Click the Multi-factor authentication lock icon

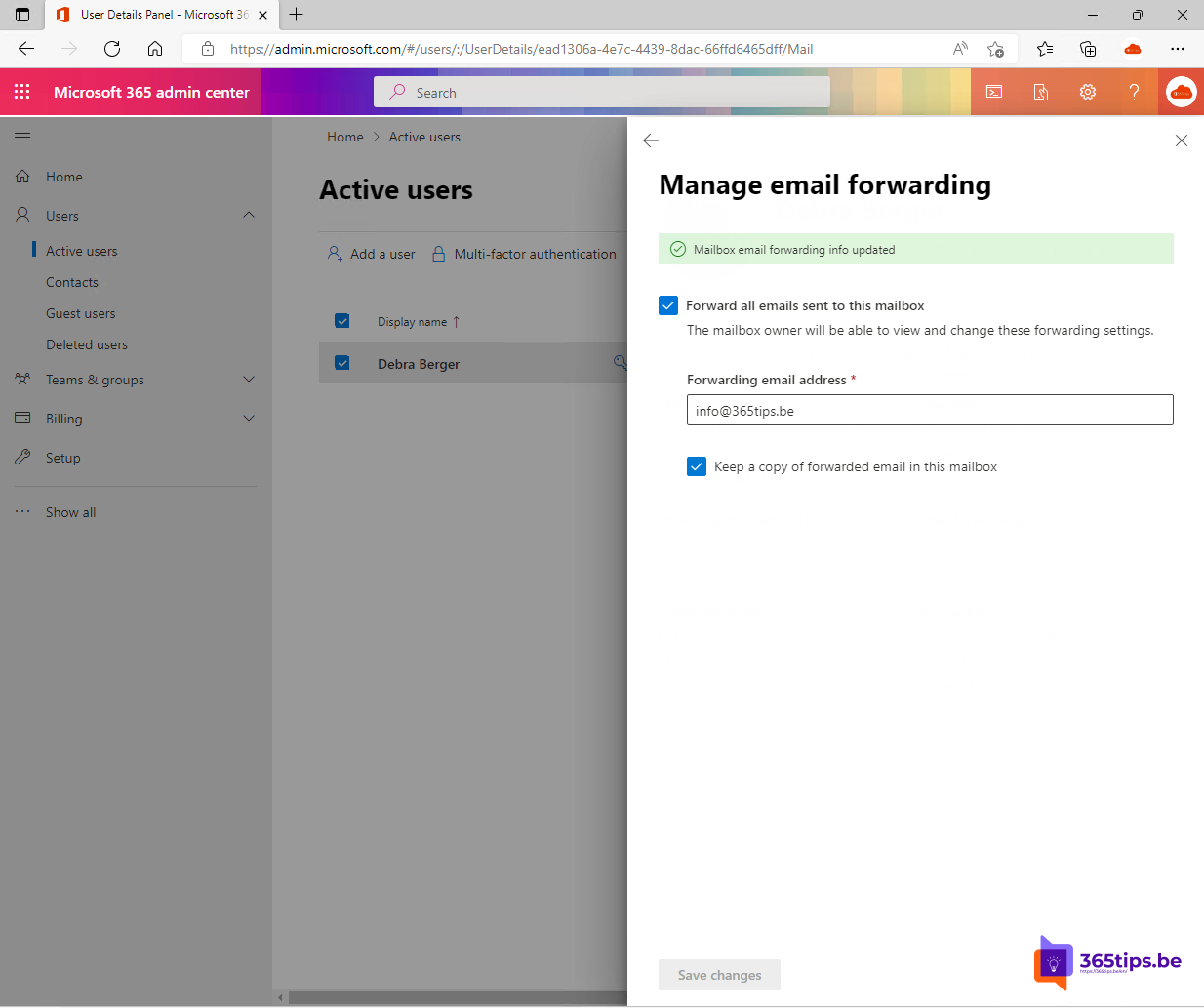coord(439,254)
